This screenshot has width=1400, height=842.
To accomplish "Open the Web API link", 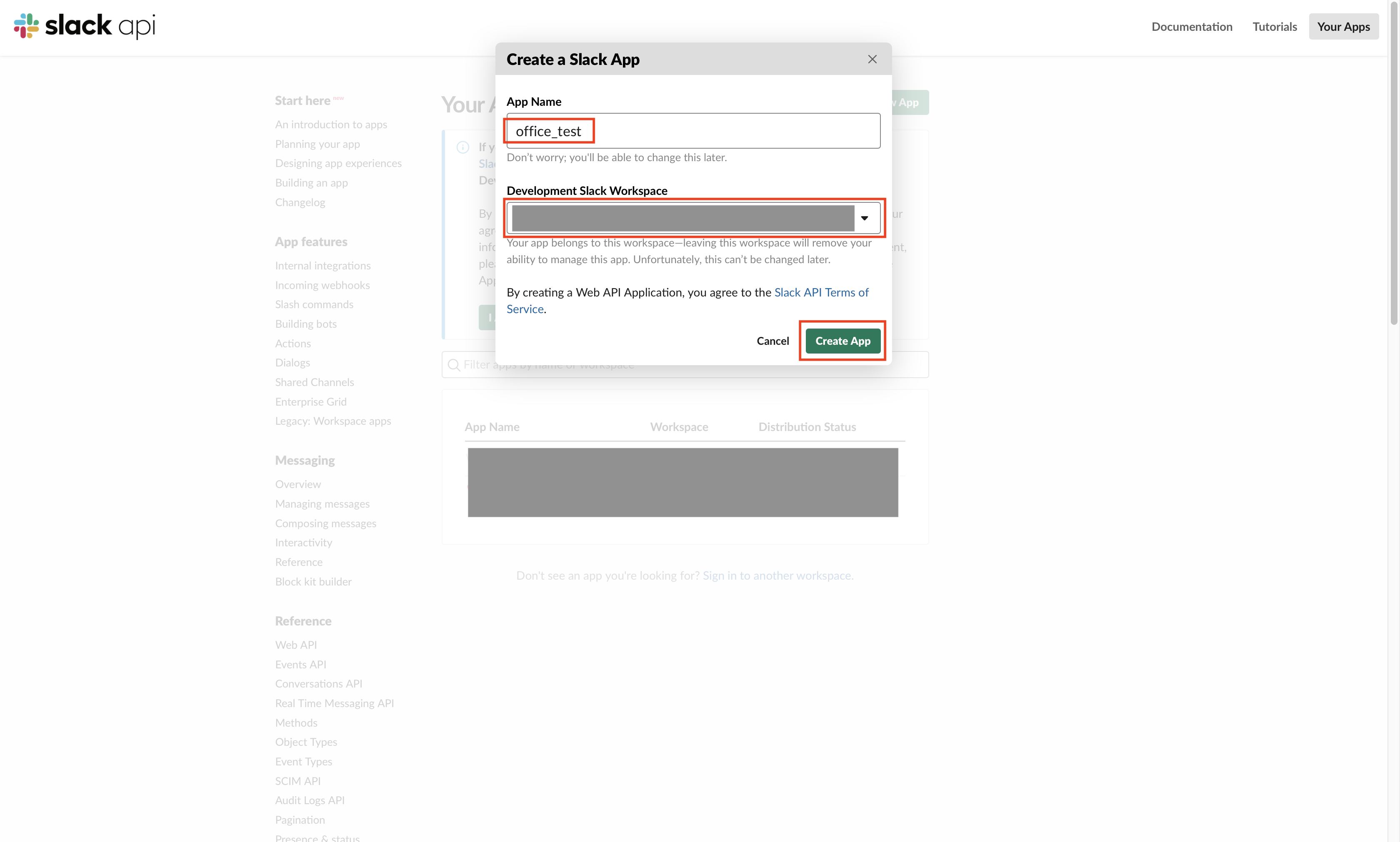I will point(296,645).
